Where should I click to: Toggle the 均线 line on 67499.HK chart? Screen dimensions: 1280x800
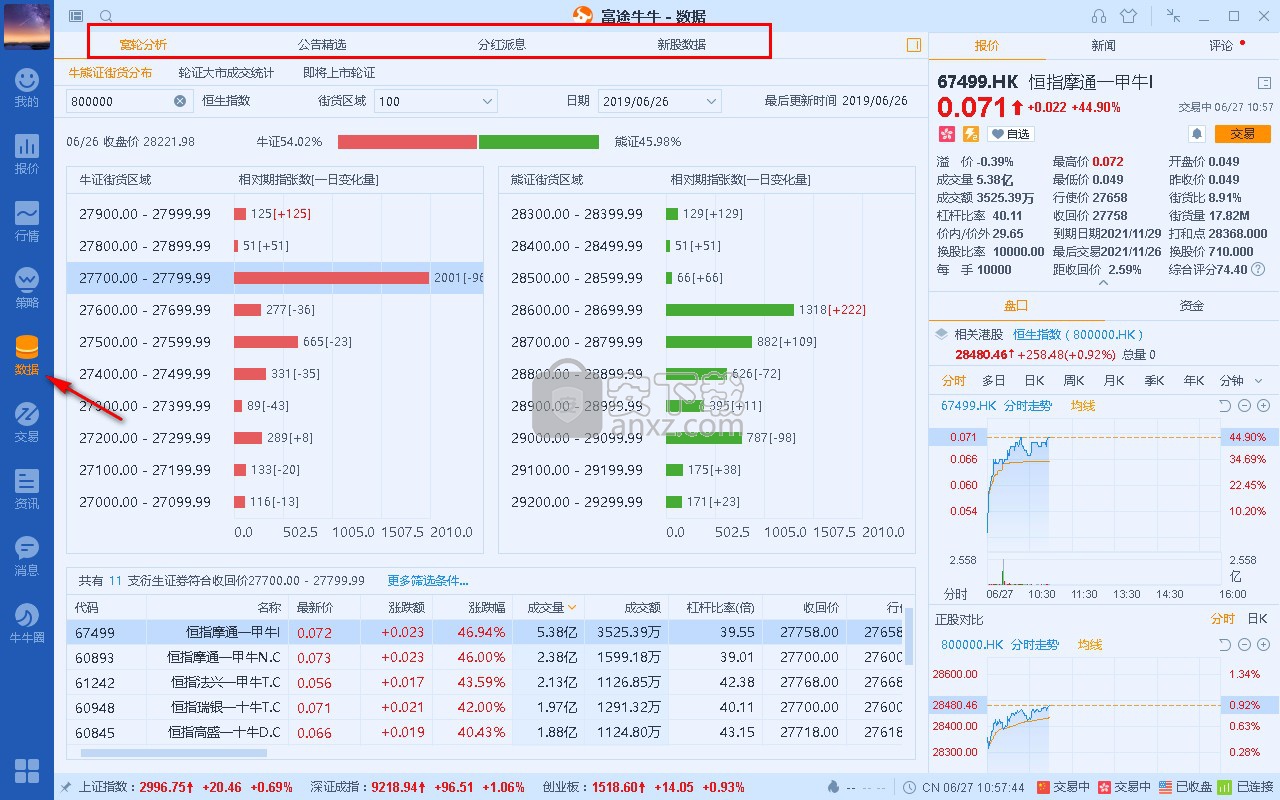(1083, 405)
